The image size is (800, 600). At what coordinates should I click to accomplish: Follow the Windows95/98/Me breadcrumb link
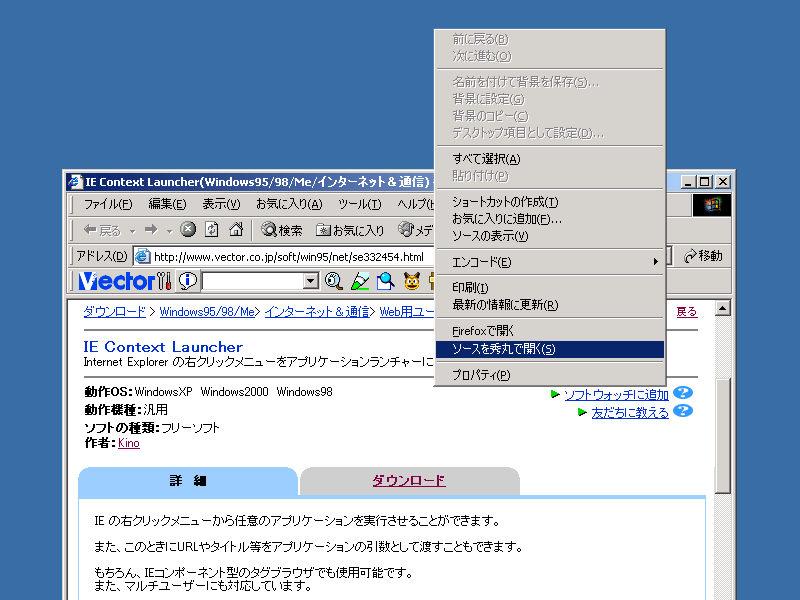click(207, 311)
